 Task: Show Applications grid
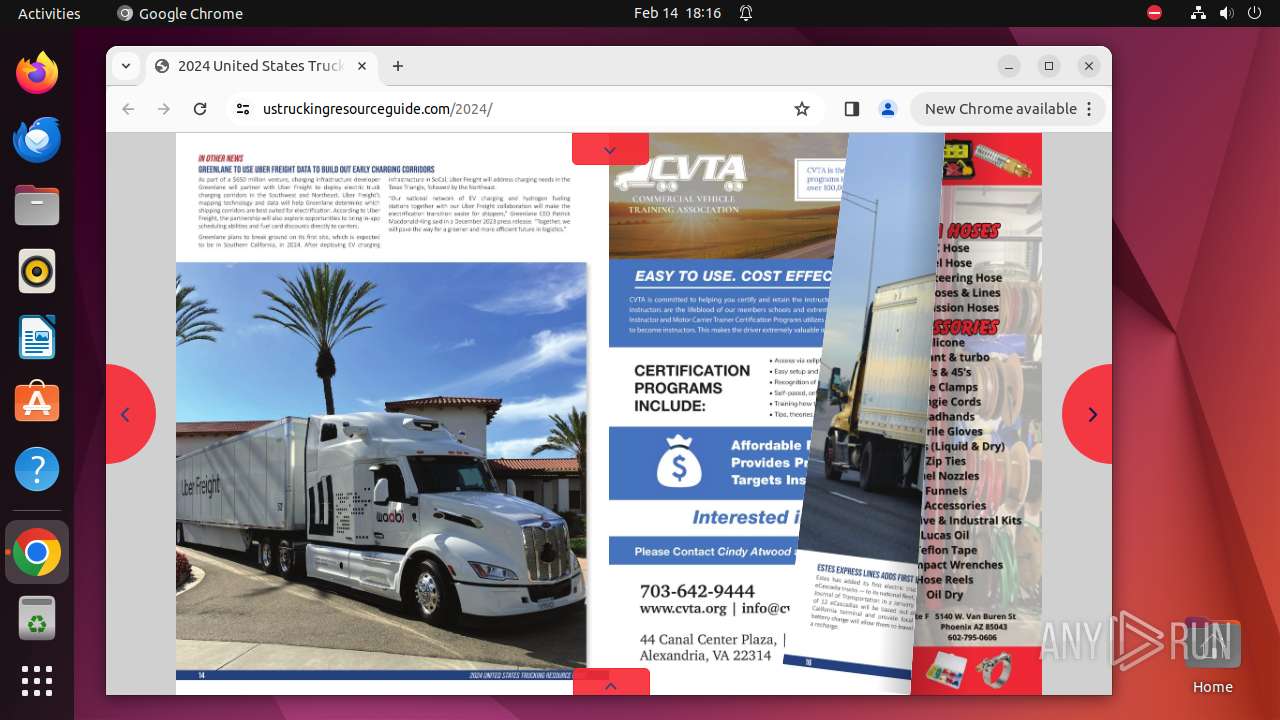(x=37, y=680)
